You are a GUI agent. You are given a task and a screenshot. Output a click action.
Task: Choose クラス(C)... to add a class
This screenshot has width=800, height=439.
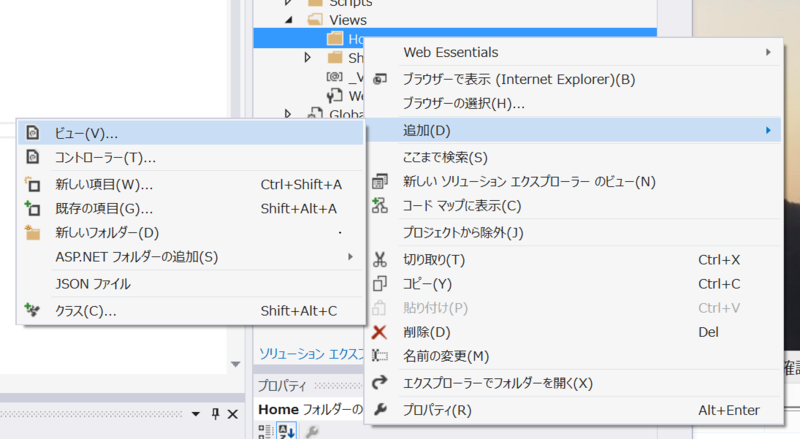coord(190,310)
